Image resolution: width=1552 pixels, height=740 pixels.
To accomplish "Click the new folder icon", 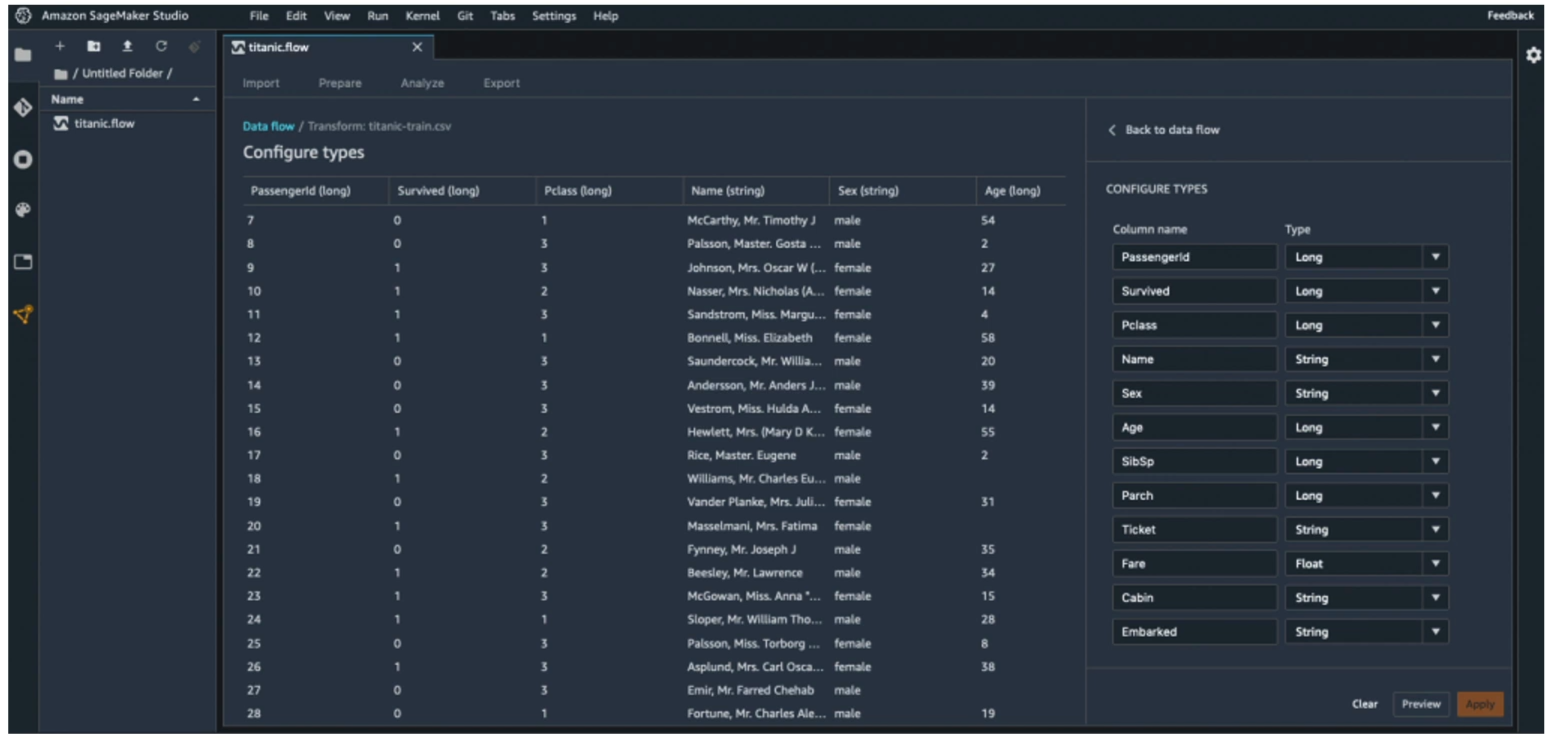I will (93, 46).
